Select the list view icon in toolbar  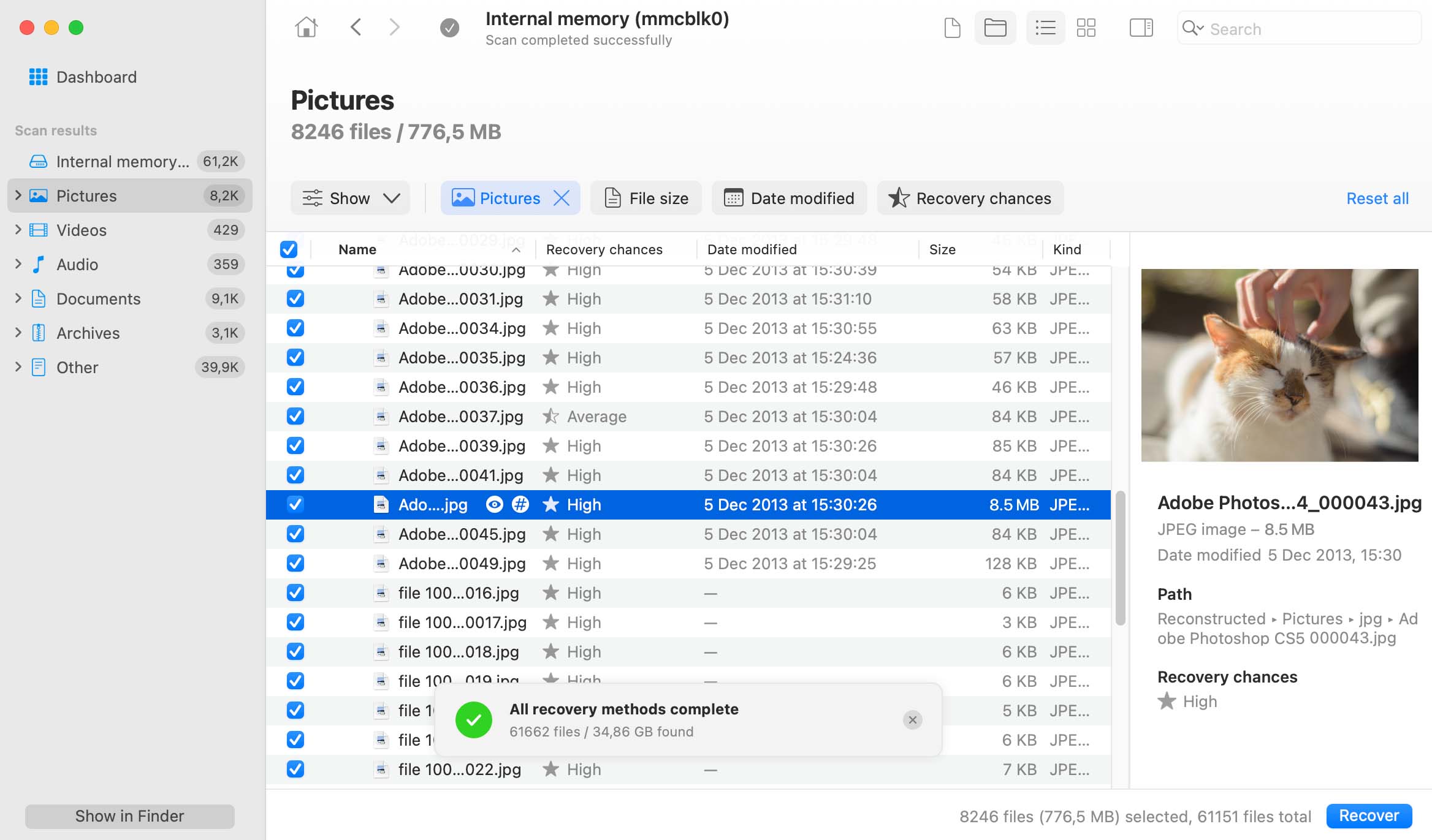[1044, 28]
